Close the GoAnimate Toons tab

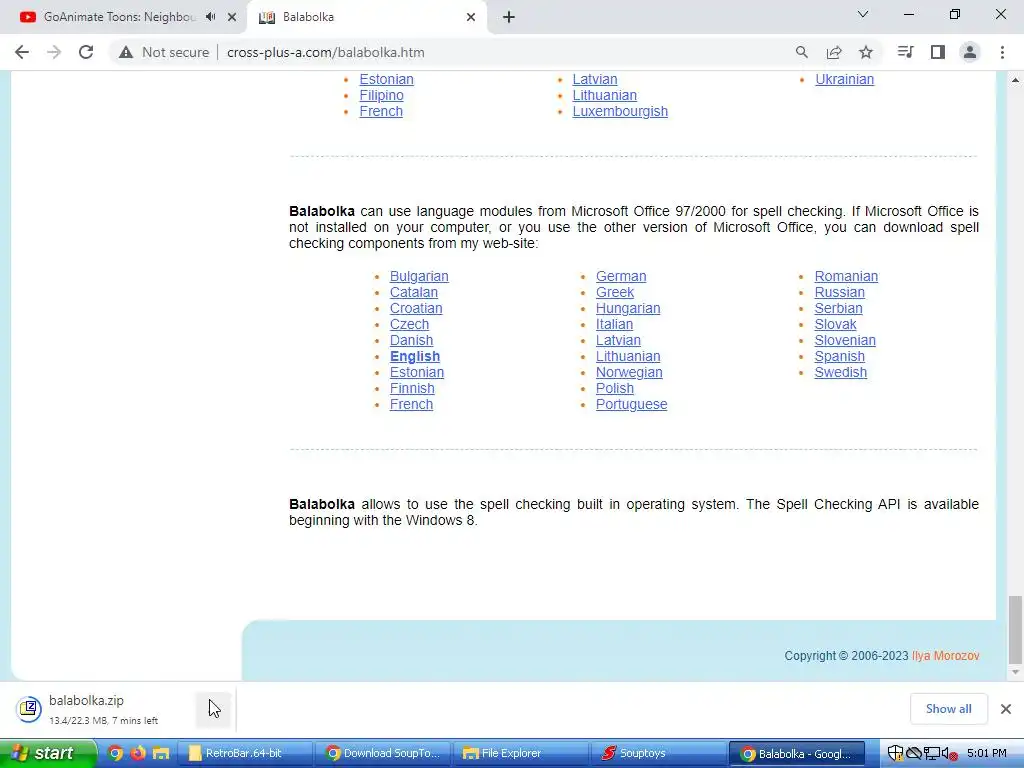(232, 17)
